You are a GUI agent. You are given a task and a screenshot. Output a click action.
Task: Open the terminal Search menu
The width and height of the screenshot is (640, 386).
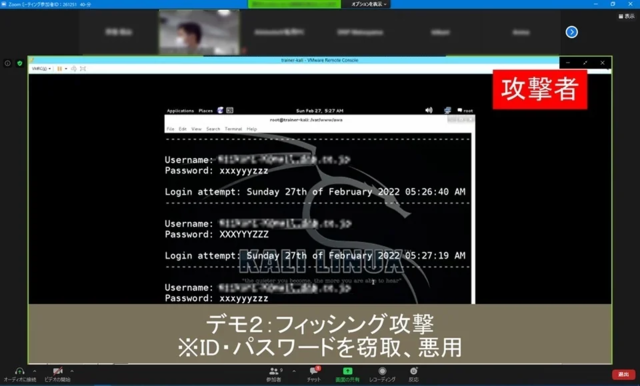pyautogui.click(x=213, y=129)
